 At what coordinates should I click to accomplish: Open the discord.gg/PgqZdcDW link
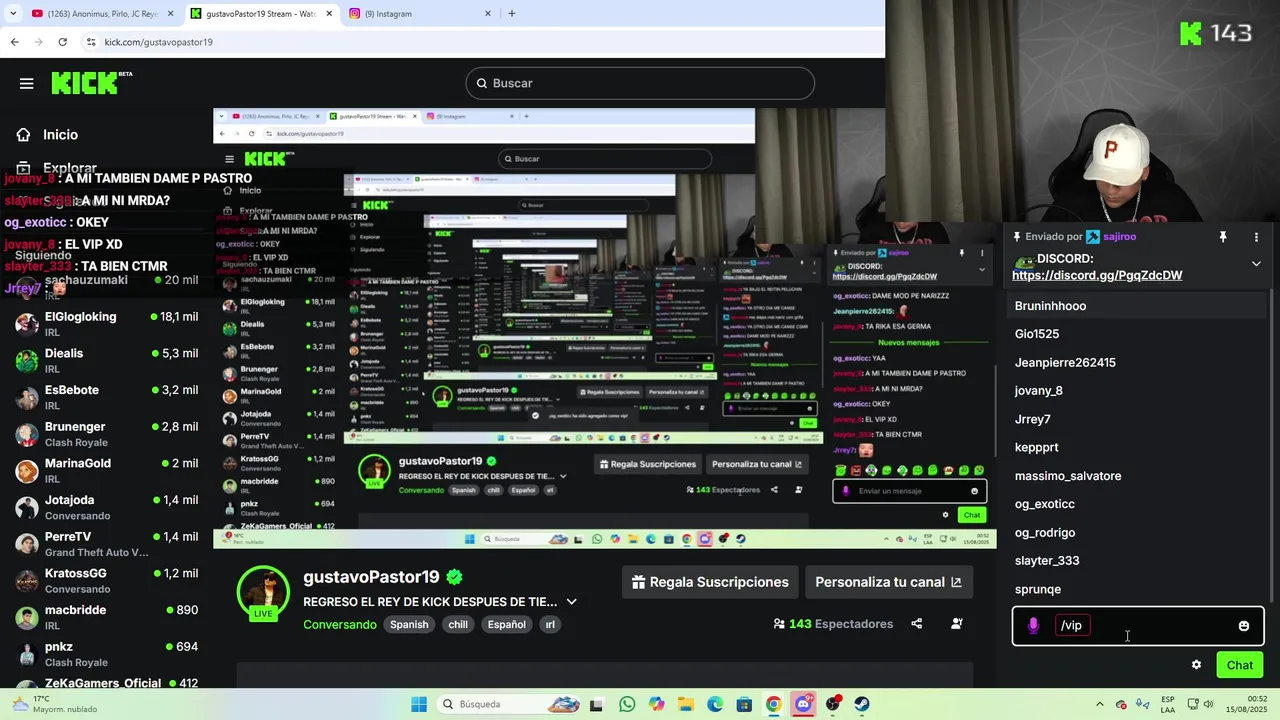[1097, 275]
